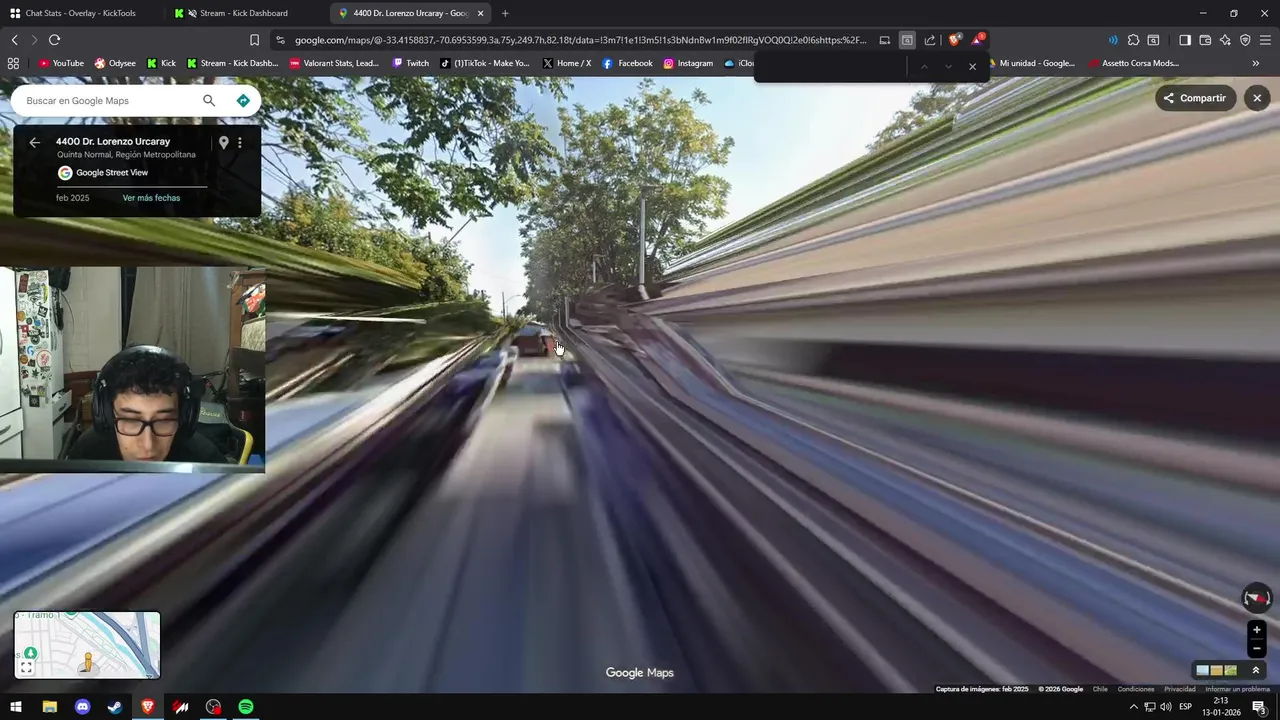Click the browser back arrow
This screenshot has height=720, width=1280.
[x=14, y=40]
